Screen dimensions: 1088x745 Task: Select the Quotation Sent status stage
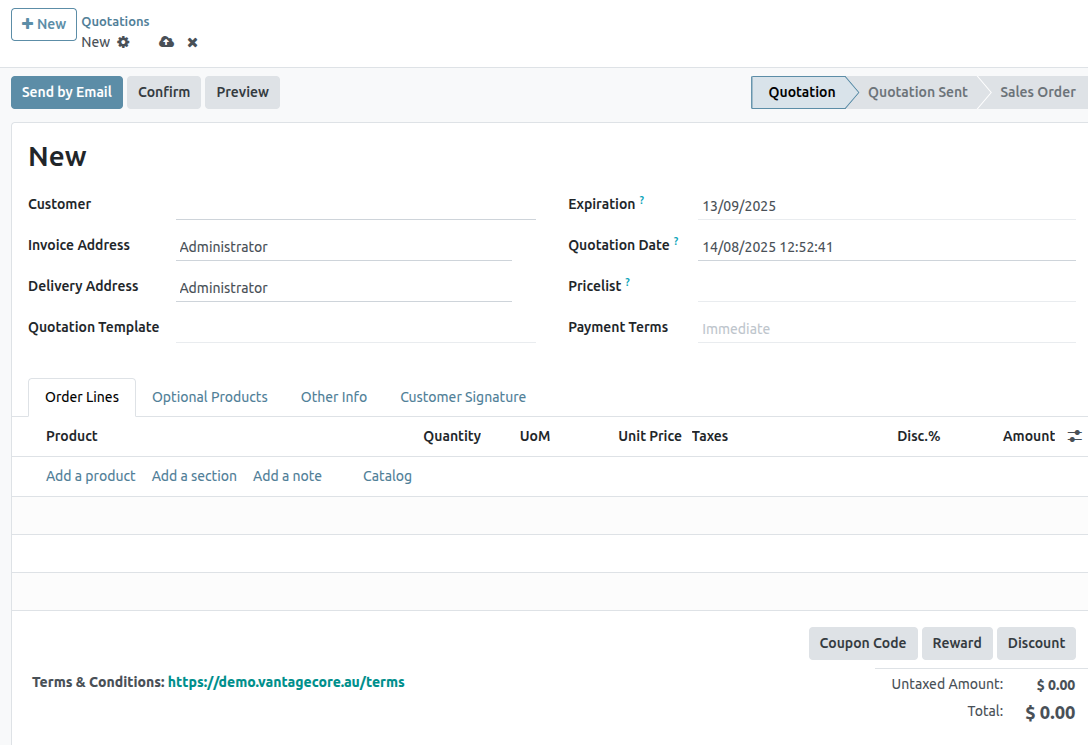tap(917, 92)
